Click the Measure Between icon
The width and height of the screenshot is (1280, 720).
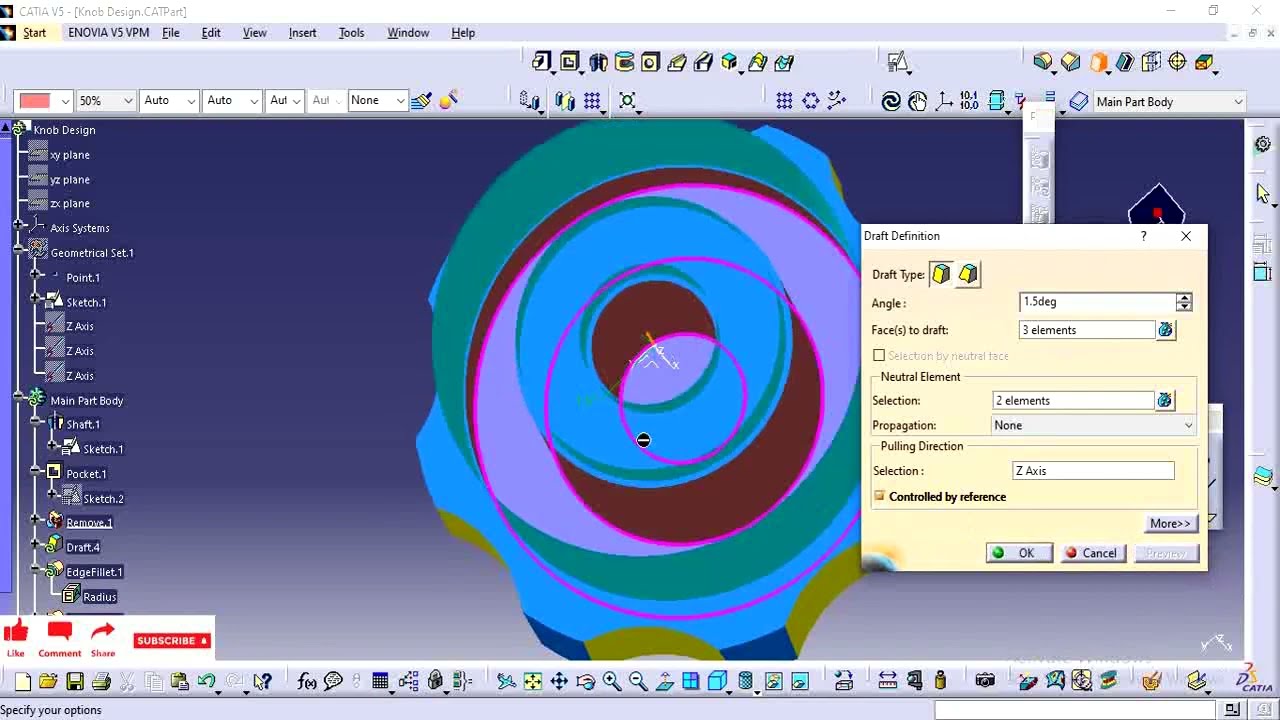pos(888,682)
